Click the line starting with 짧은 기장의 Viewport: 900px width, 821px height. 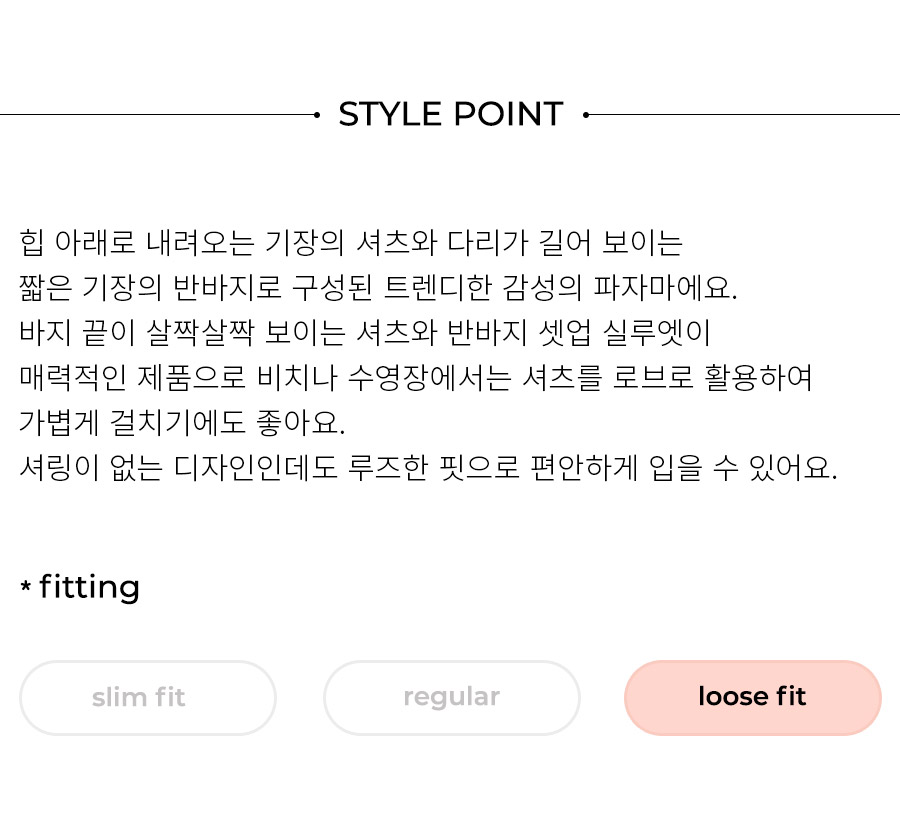click(x=378, y=288)
